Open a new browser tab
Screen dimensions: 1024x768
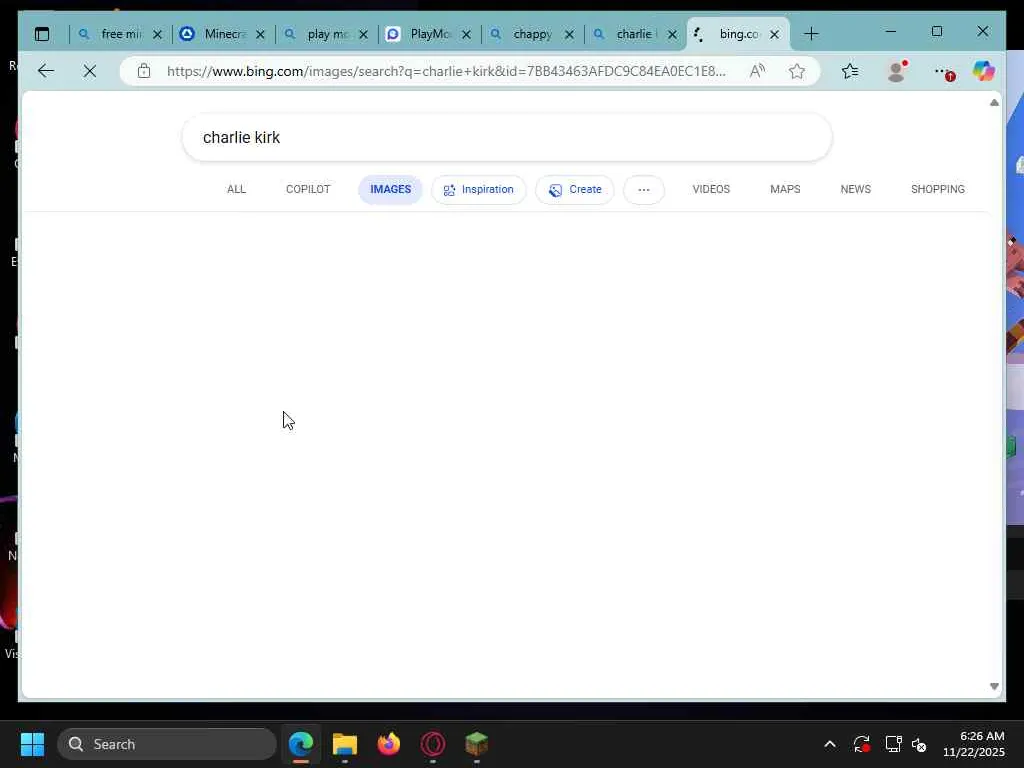pyautogui.click(x=811, y=34)
